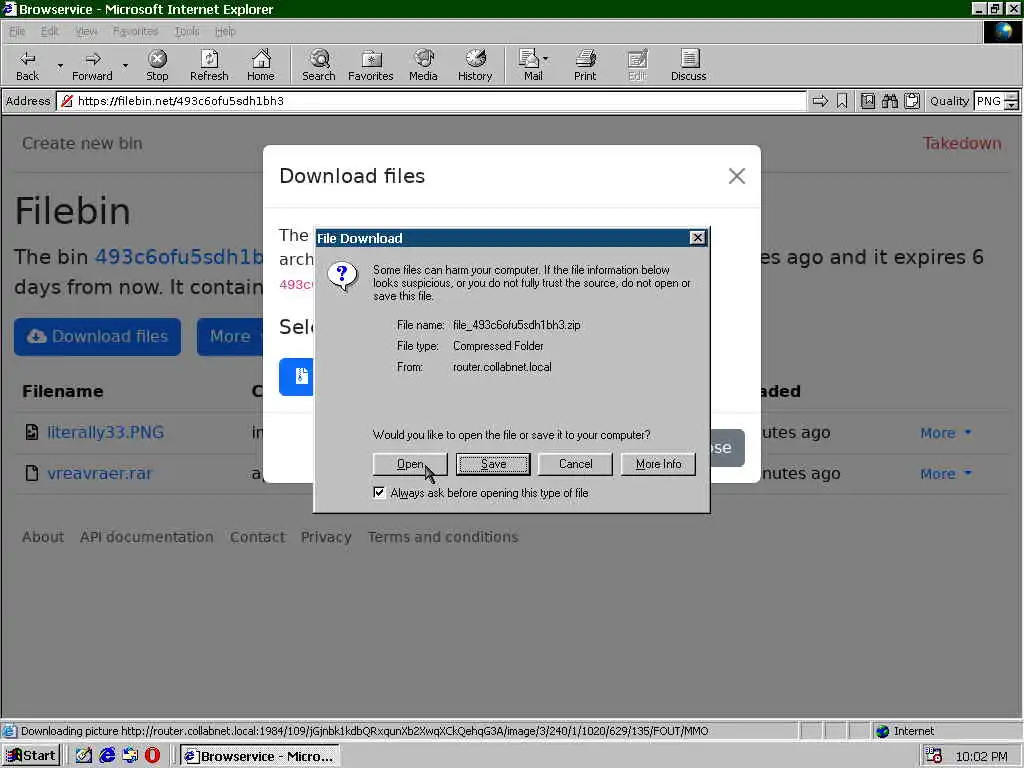Click the Stop toolbar icon
Image resolution: width=1024 pixels, height=768 pixels.
(157, 65)
